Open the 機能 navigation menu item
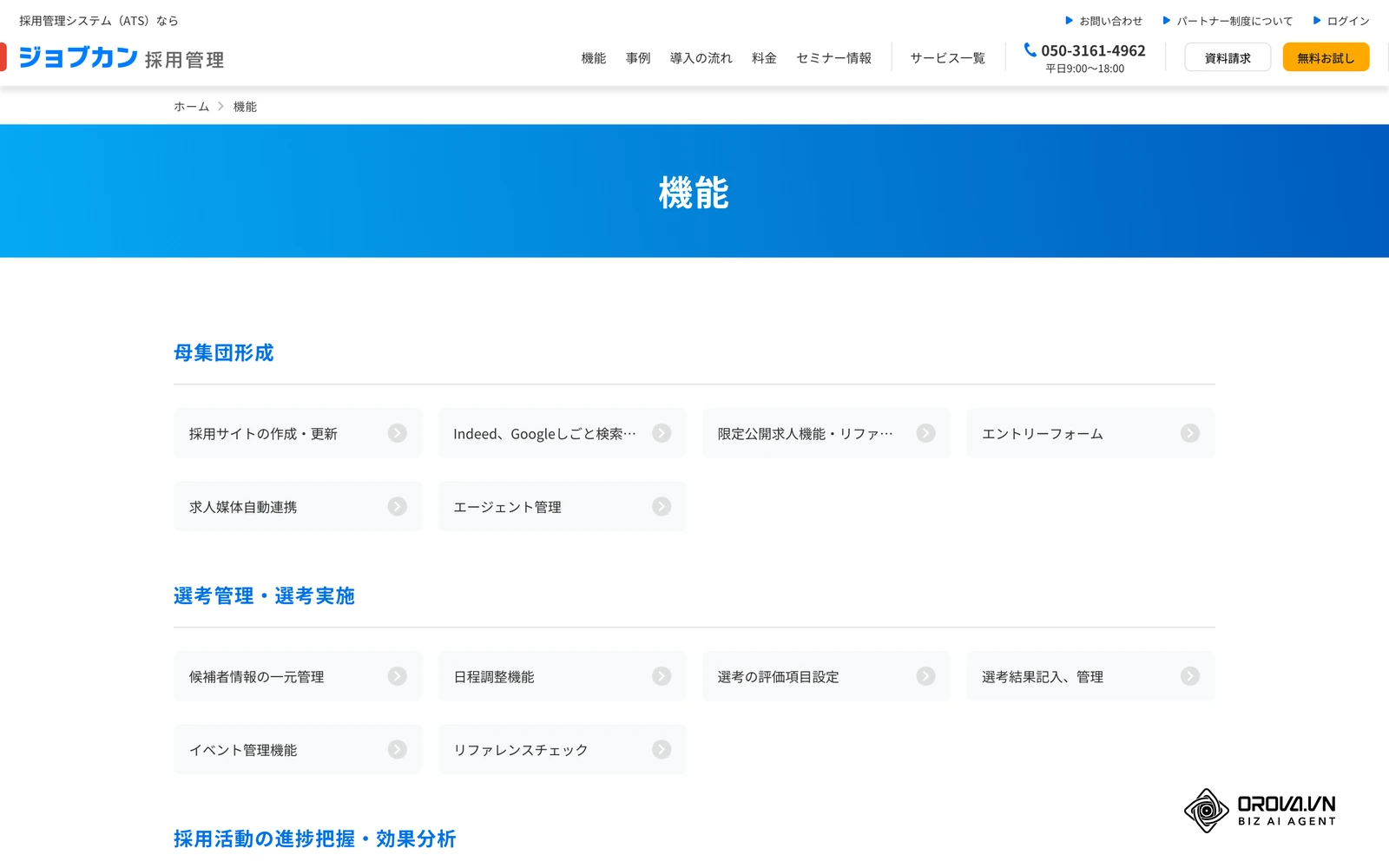Screen dimensions: 1389x868 [594, 58]
